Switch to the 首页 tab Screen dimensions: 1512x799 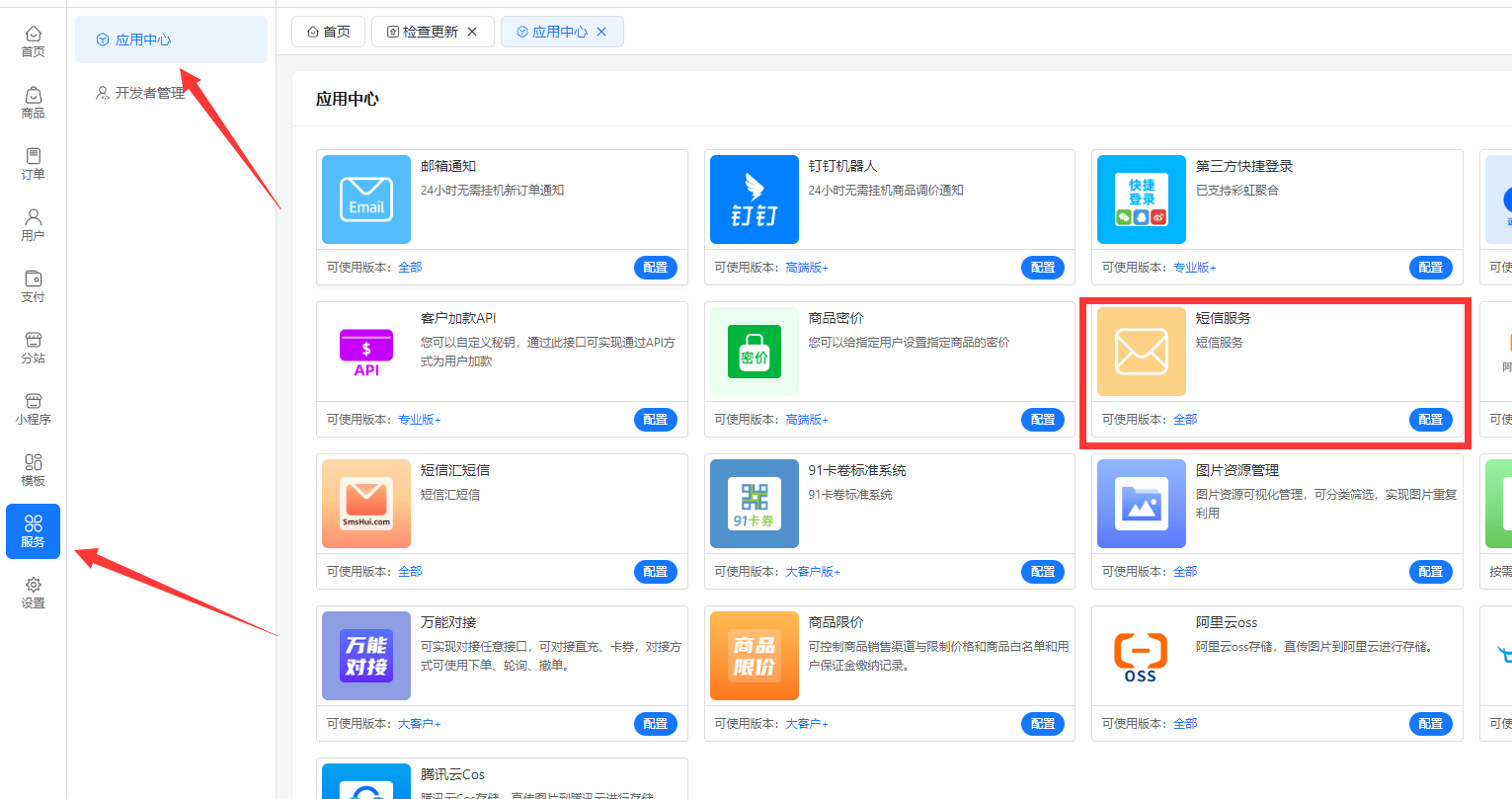(329, 32)
